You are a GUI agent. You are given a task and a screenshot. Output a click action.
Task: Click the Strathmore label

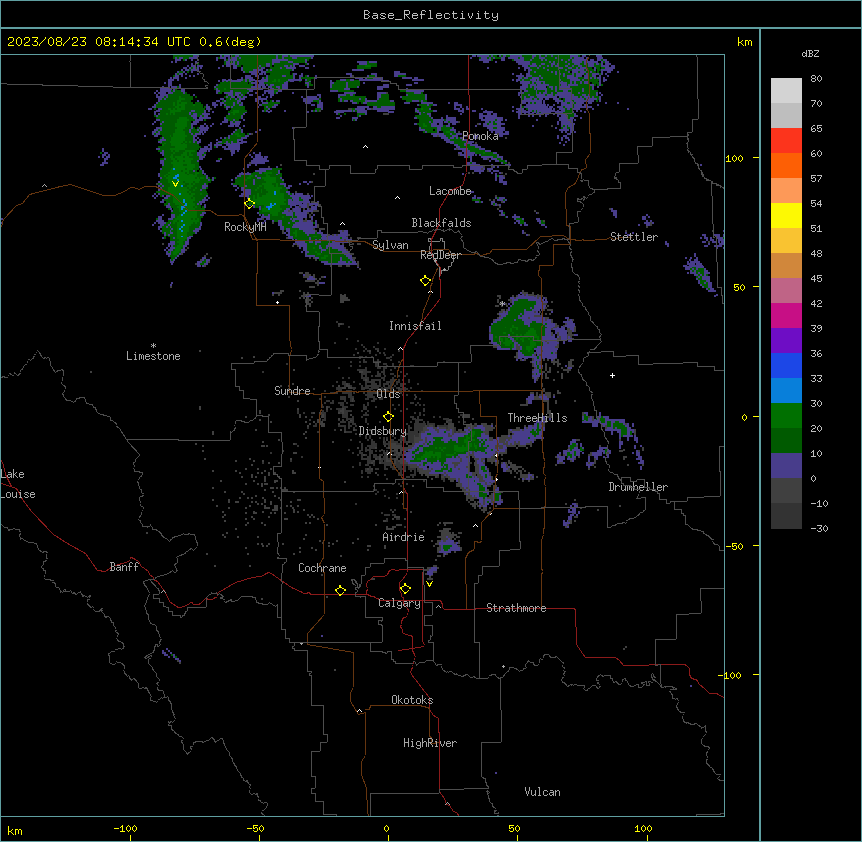516,608
